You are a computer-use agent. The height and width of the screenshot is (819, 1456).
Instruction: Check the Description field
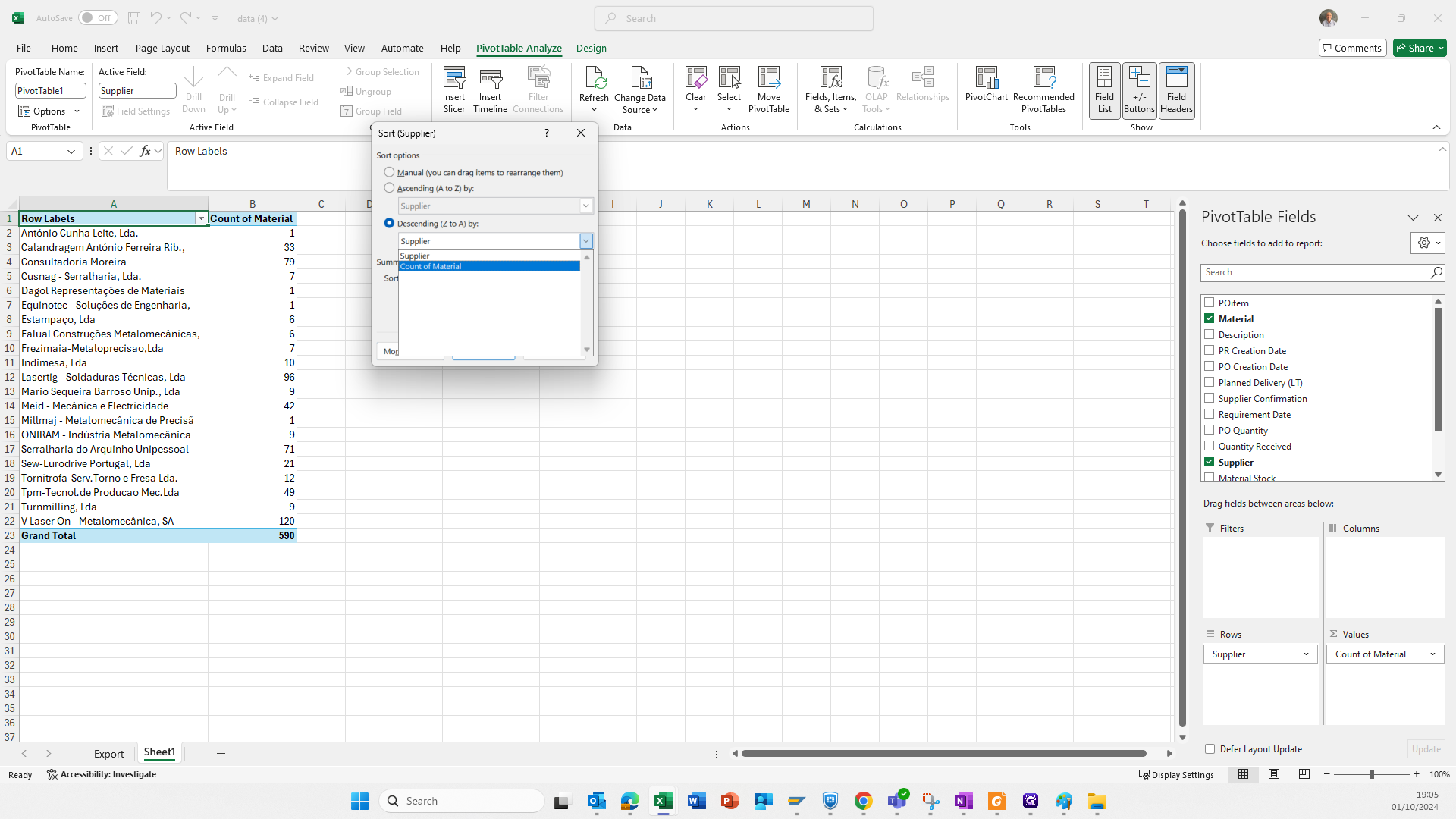coord(1209,334)
